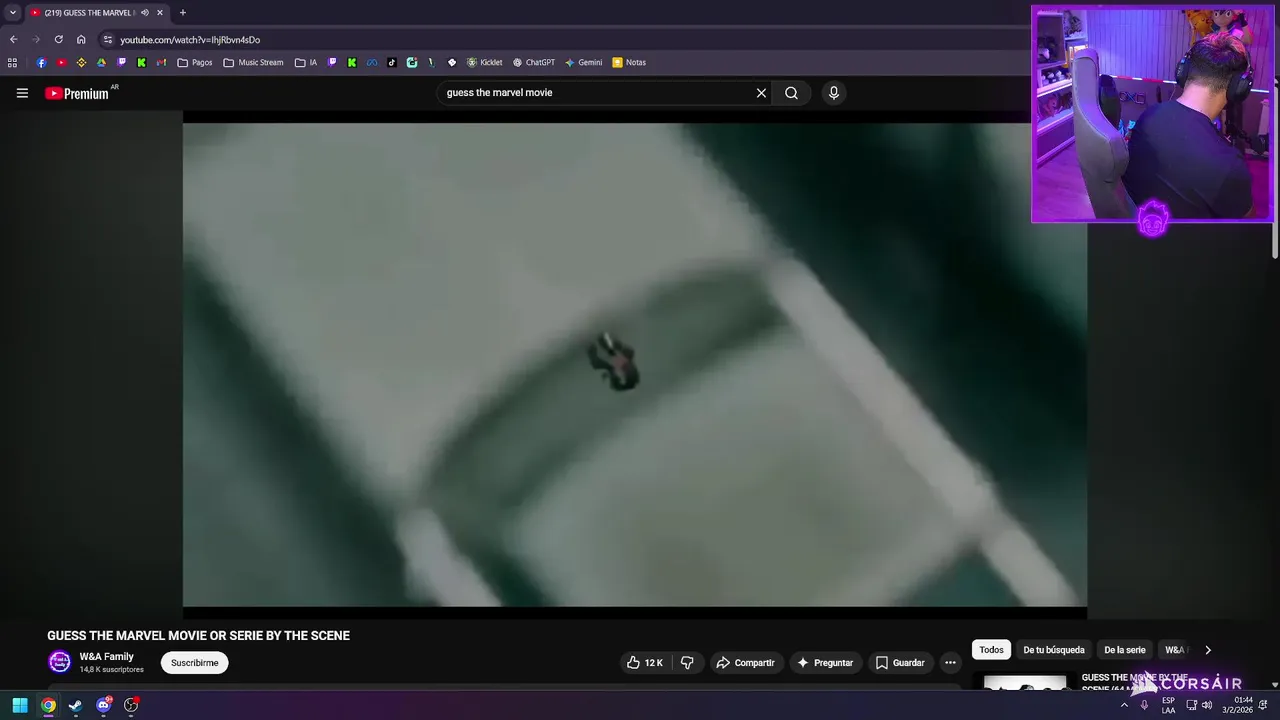Image resolution: width=1280 pixels, height=720 pixels.
Task: View site information icon in address bar
Action: coord(108,40)
